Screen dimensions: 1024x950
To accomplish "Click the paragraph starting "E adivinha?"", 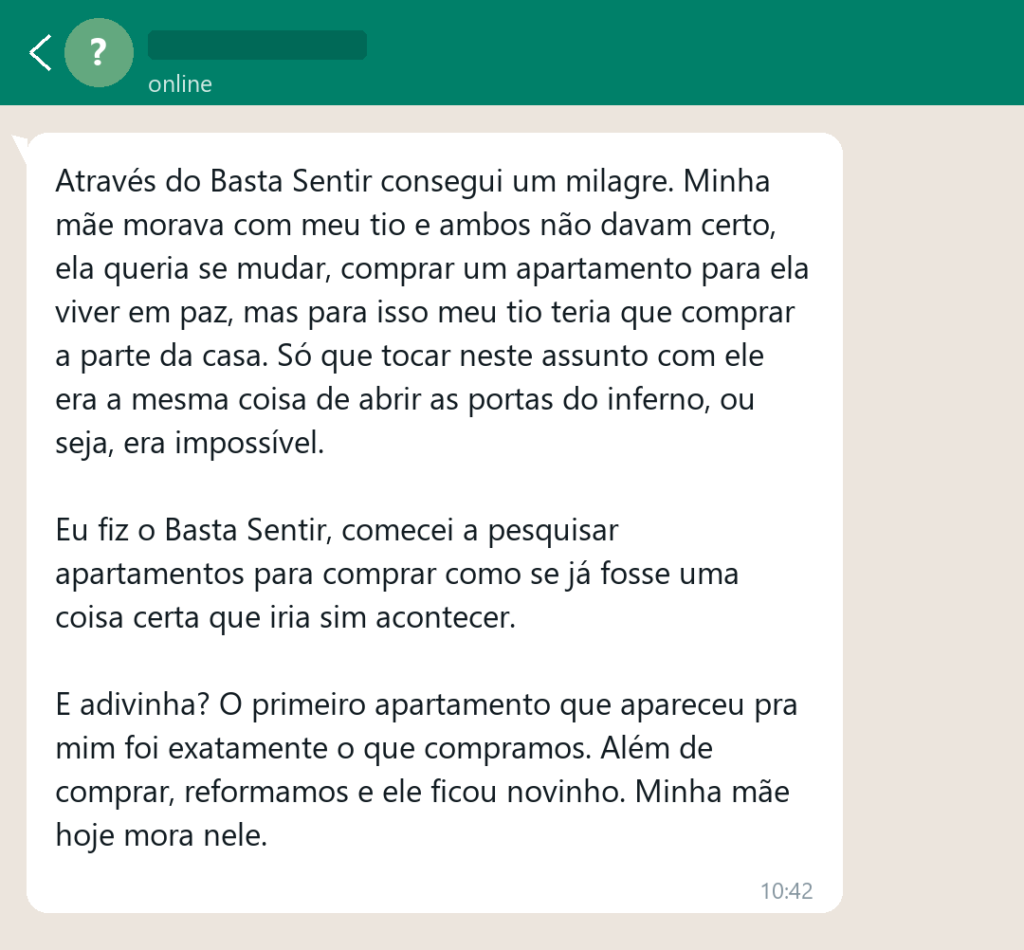I will [x=426, y=770].
